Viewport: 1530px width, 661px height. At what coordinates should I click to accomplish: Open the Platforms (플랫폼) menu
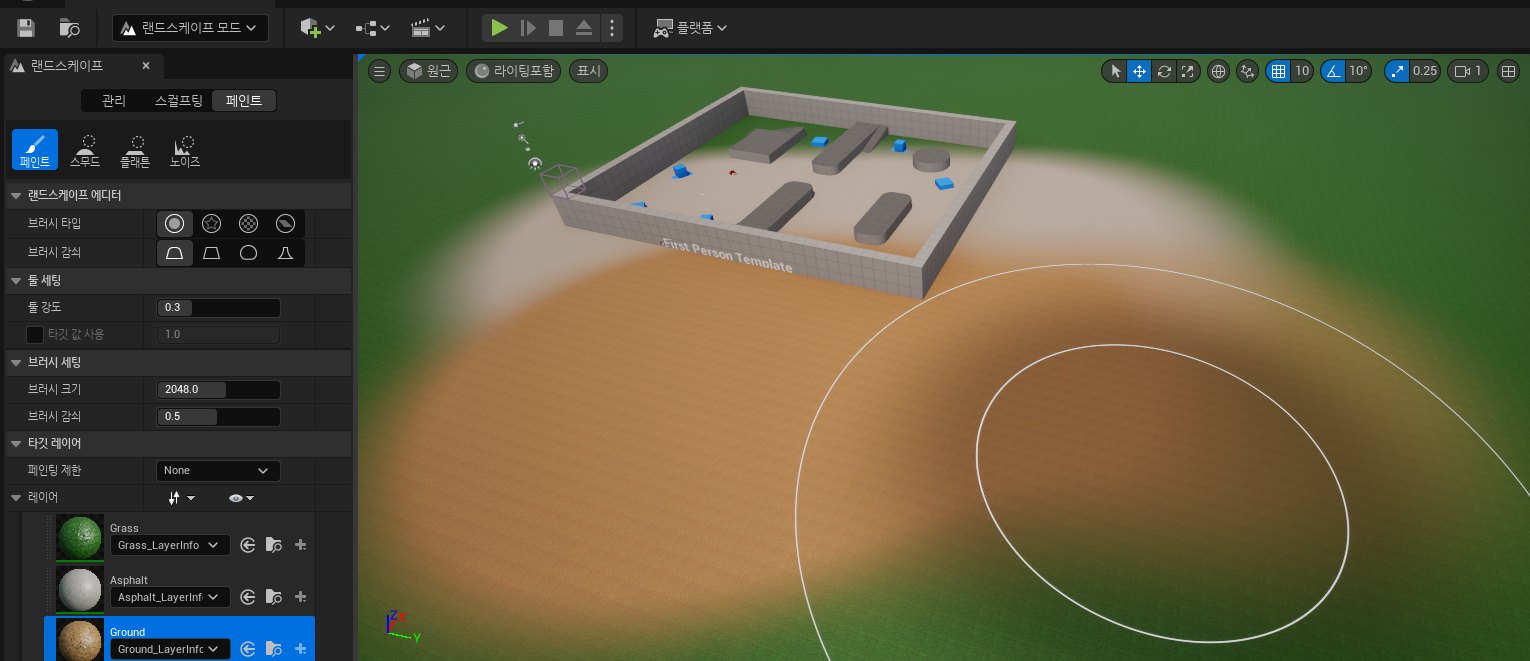[x=690, y=28]
